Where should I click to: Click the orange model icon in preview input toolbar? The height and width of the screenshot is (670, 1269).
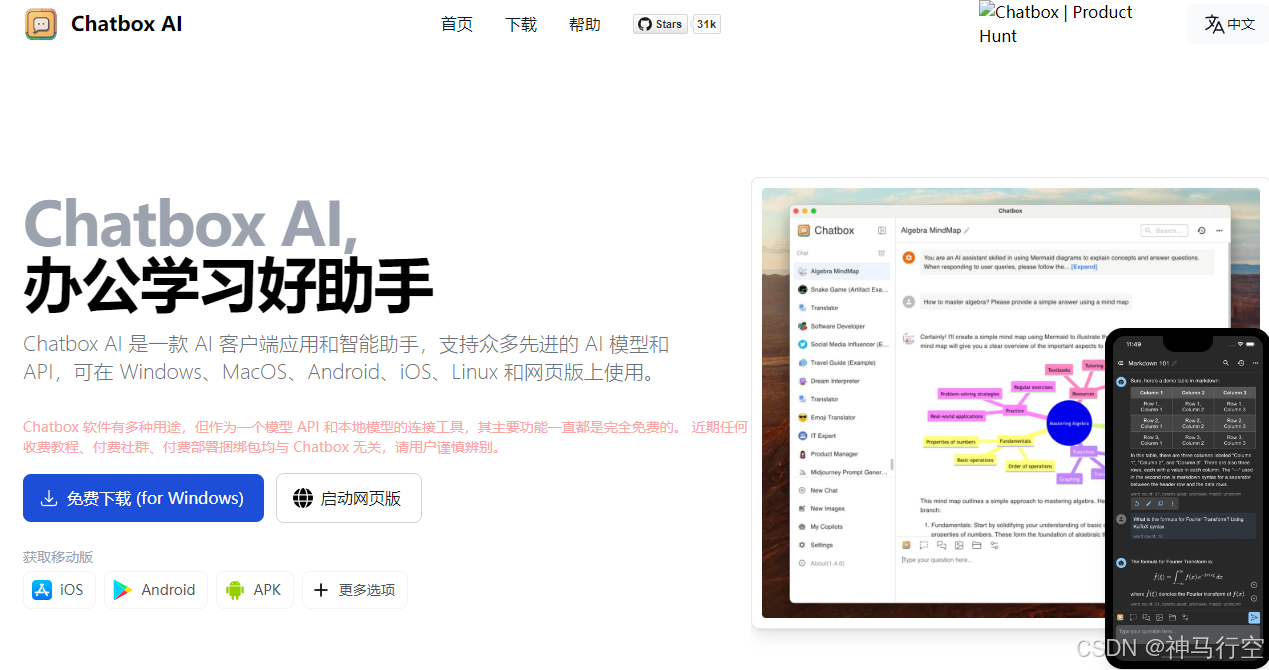906,546
